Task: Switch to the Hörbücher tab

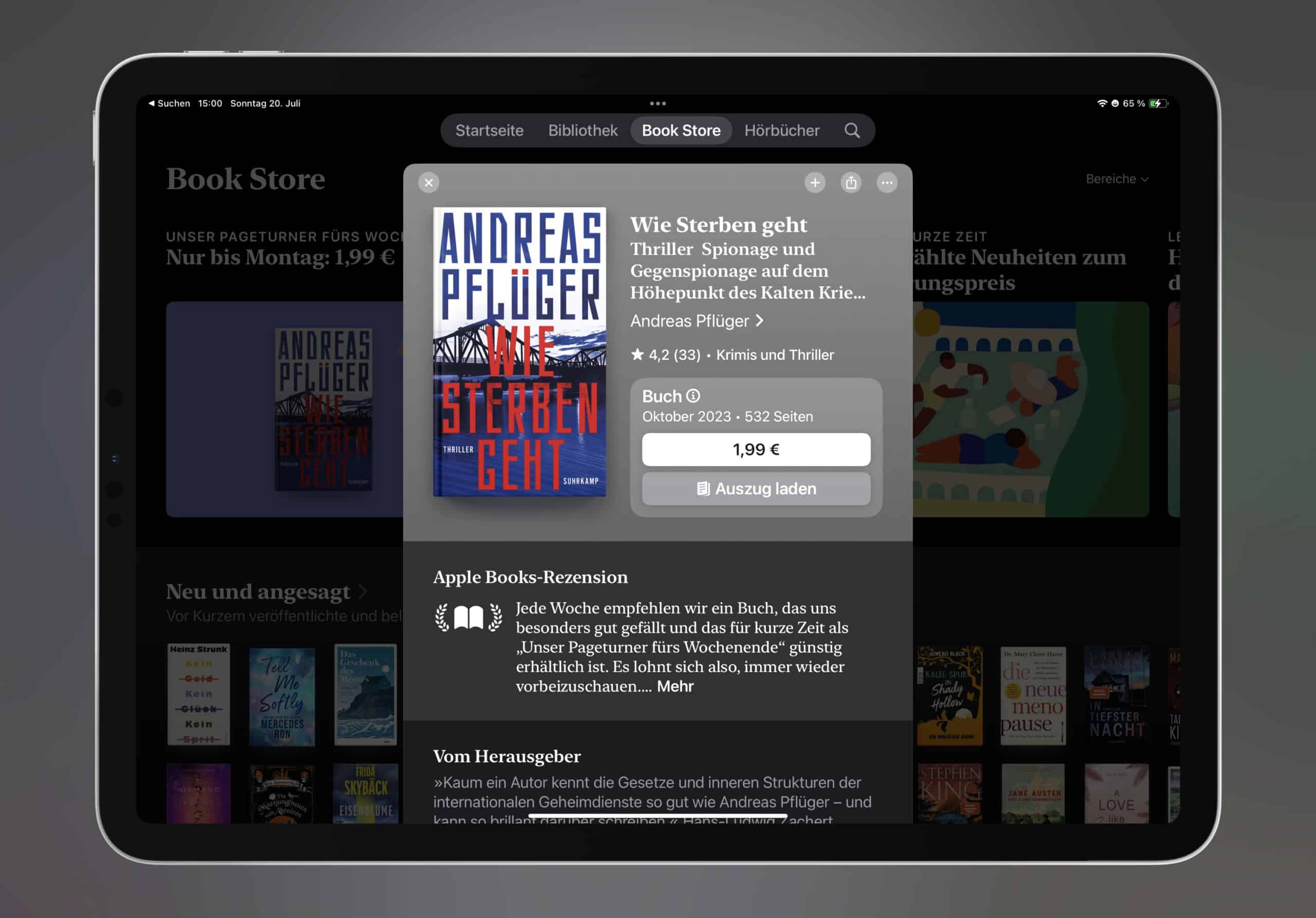Action: pyautogui.click(x=781, y=131)
